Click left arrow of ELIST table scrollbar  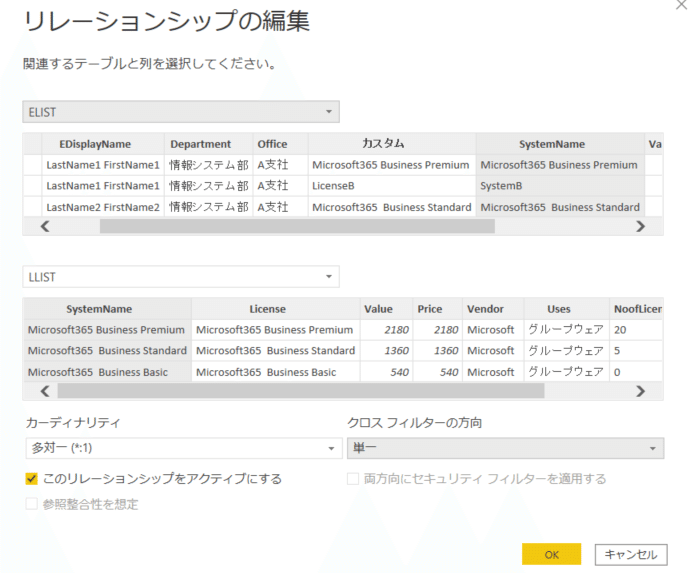45,227
